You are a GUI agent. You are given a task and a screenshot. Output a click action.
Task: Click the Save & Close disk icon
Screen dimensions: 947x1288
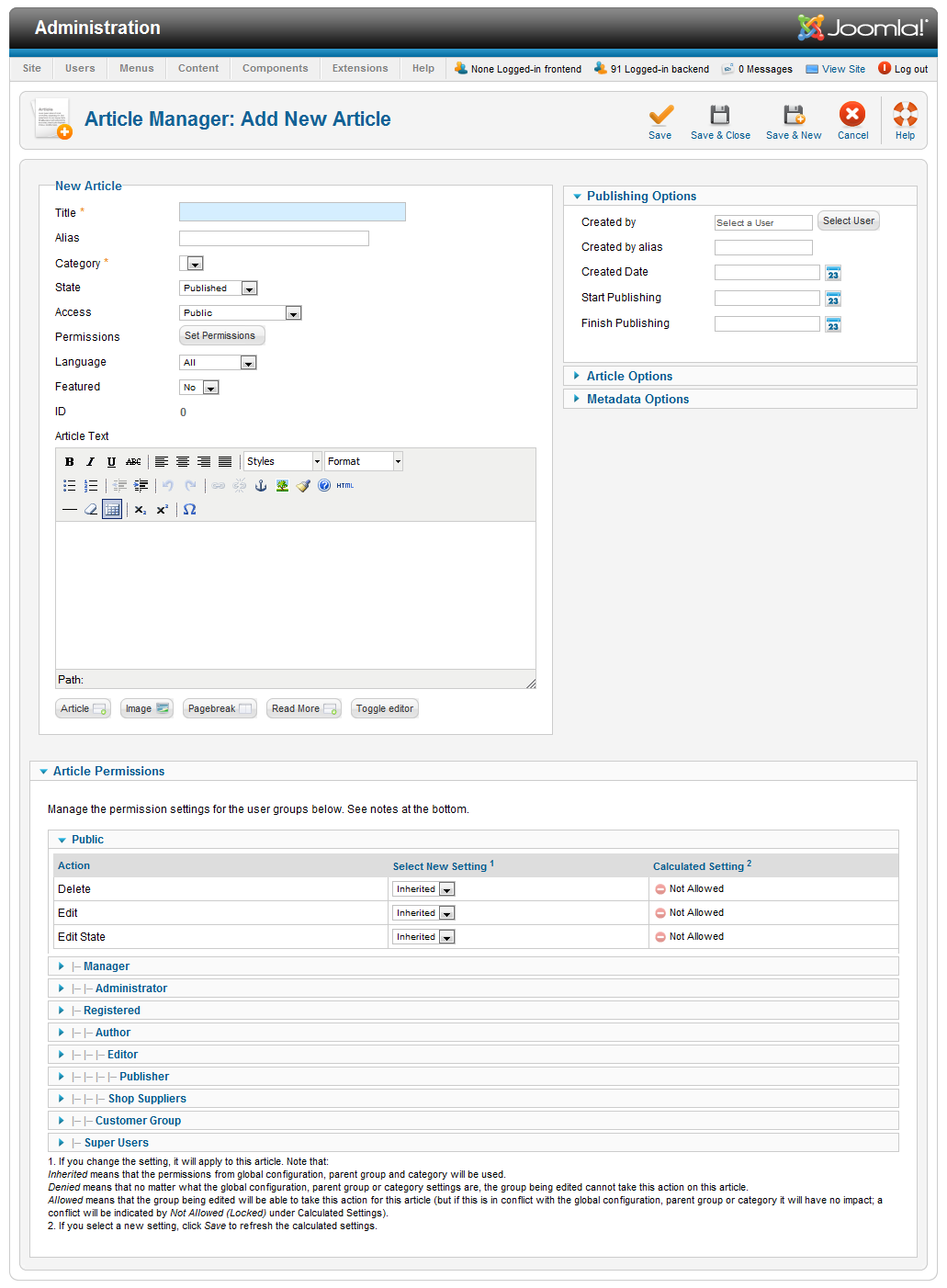coord(720,115)
